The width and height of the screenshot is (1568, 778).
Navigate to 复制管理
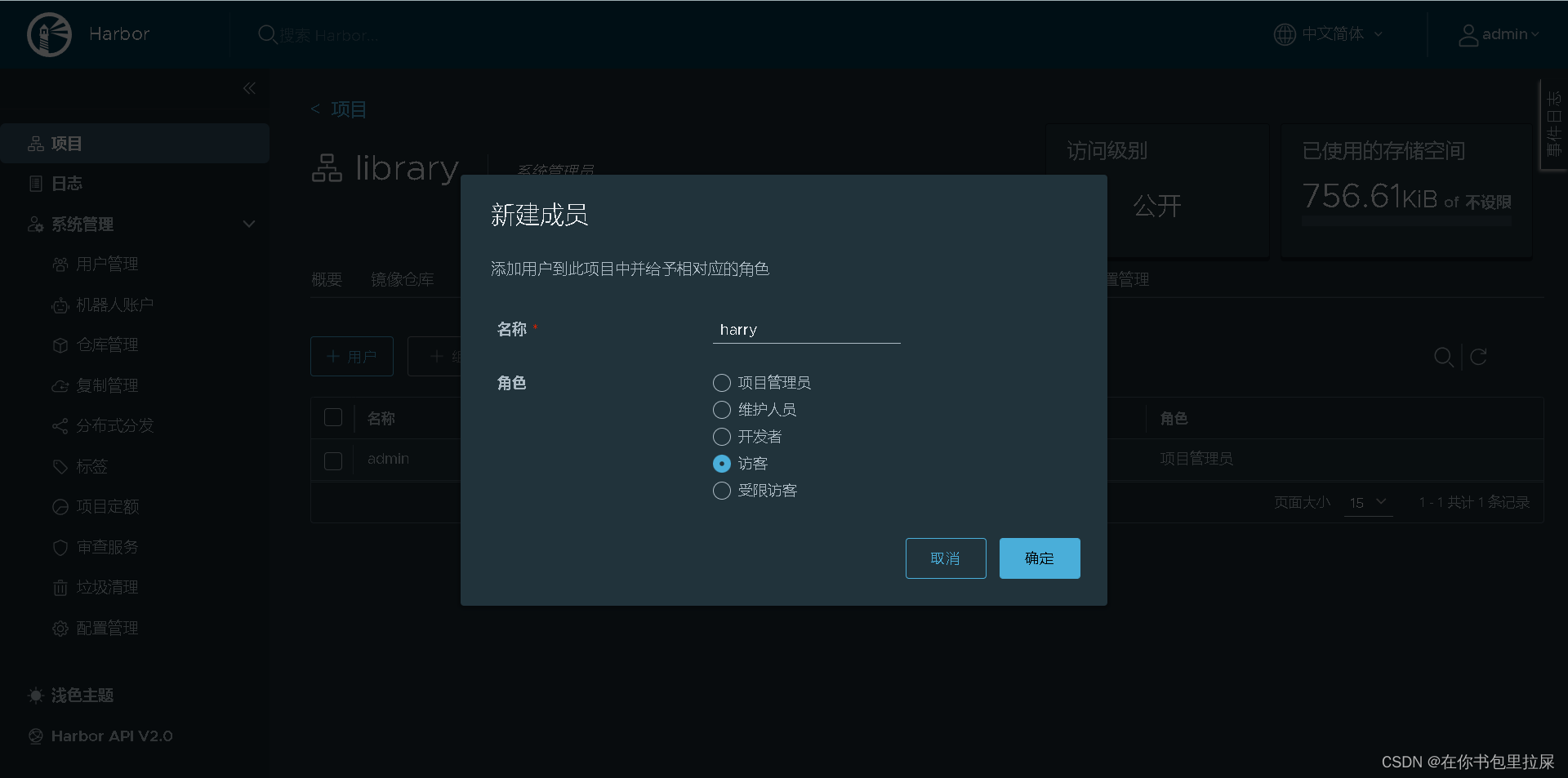pos(107,385)
